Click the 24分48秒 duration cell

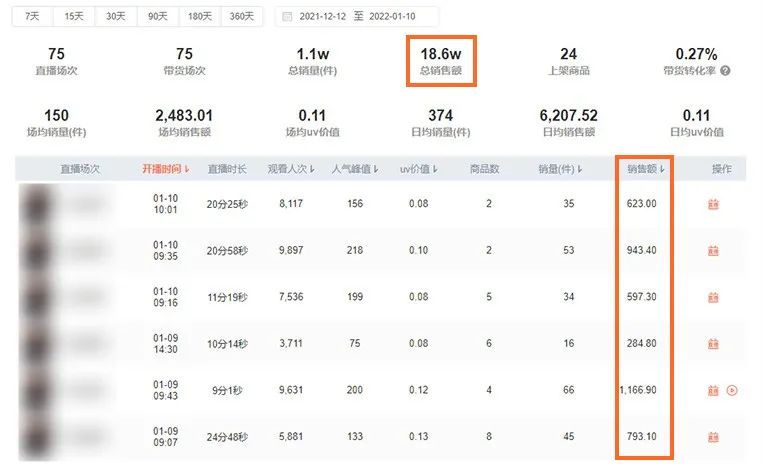click(x=227, y=437)
